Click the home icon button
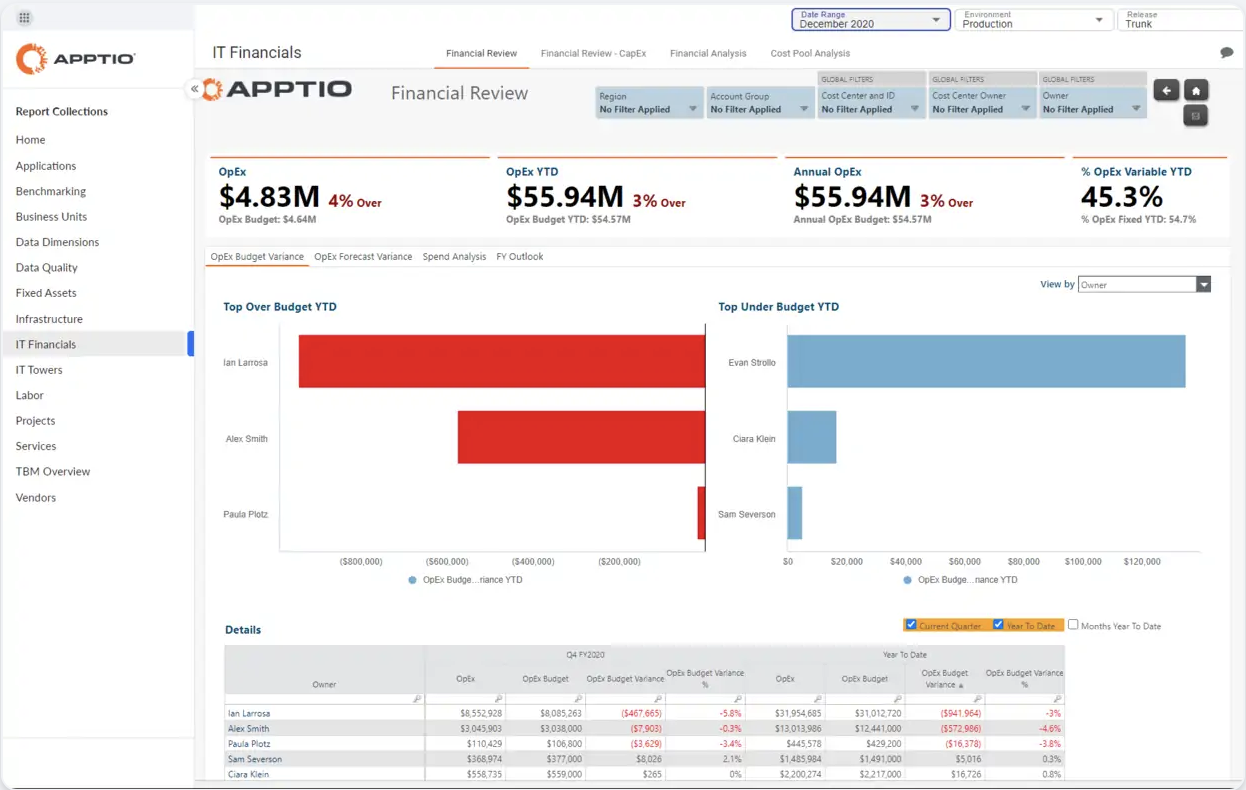The image size is (1246, 790). tap(1196, 91)
